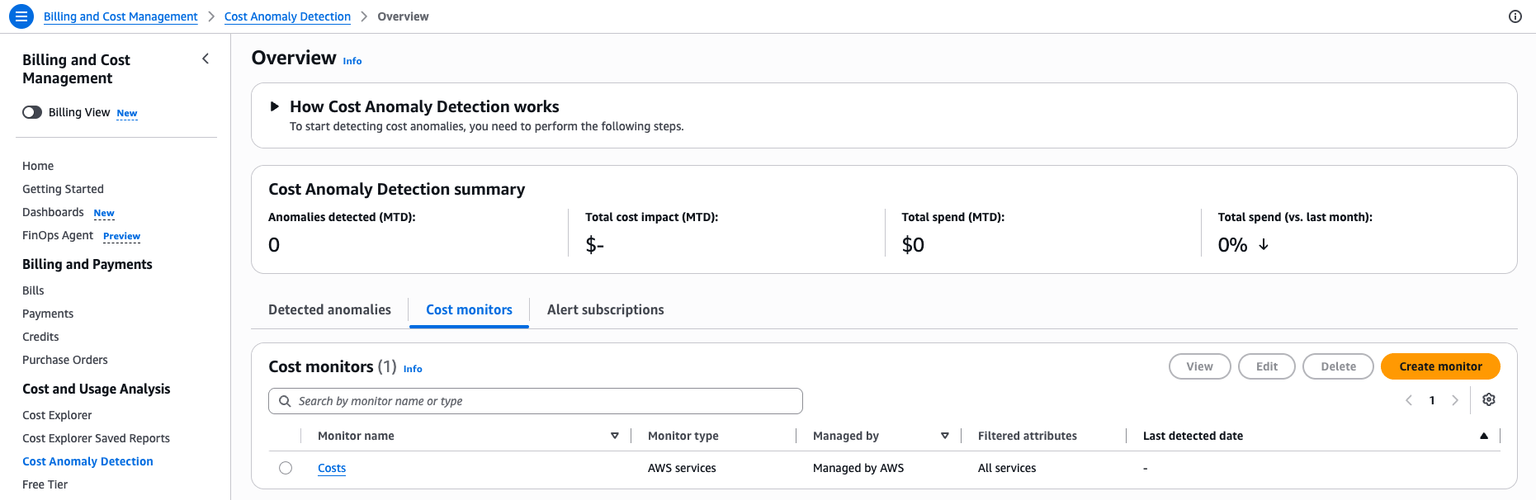Image resolution: width=1536 pixels, height=500 pixels.
Task: Open Credits in sidebar
Action: click(41, 336)
